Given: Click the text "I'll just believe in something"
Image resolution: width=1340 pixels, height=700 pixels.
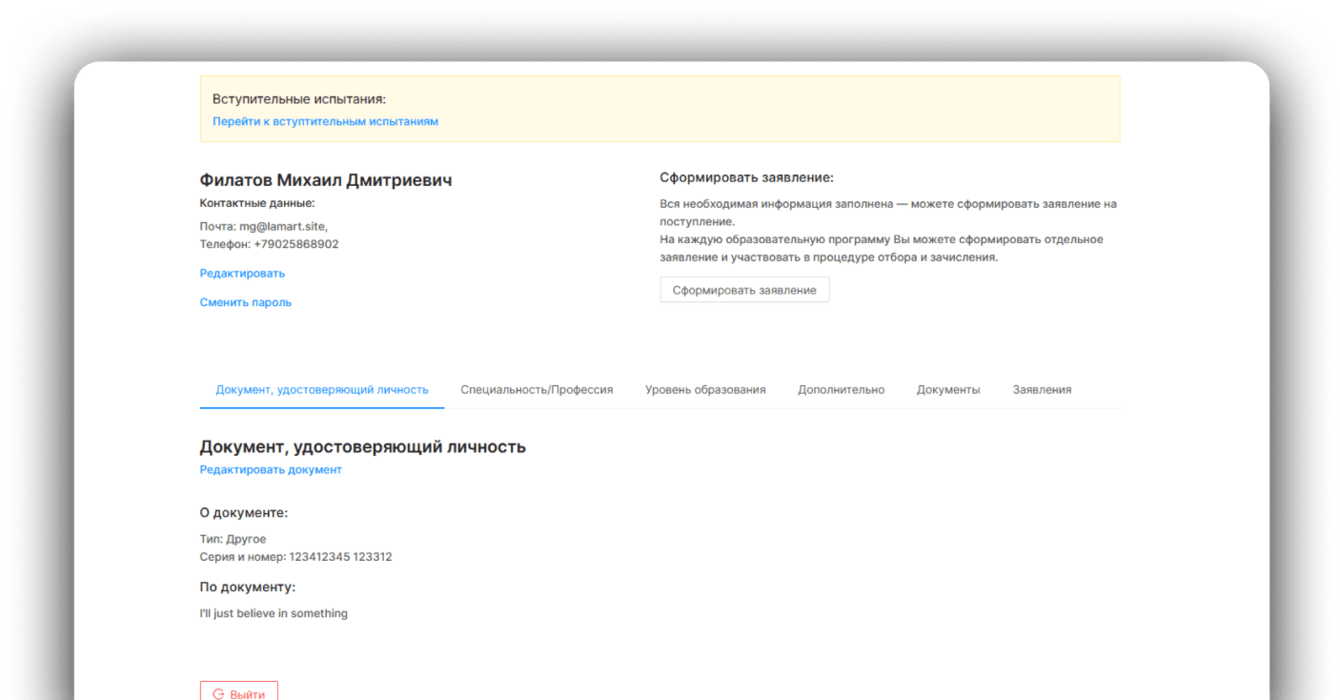Looking at the screenshot, I should point(274,613).
